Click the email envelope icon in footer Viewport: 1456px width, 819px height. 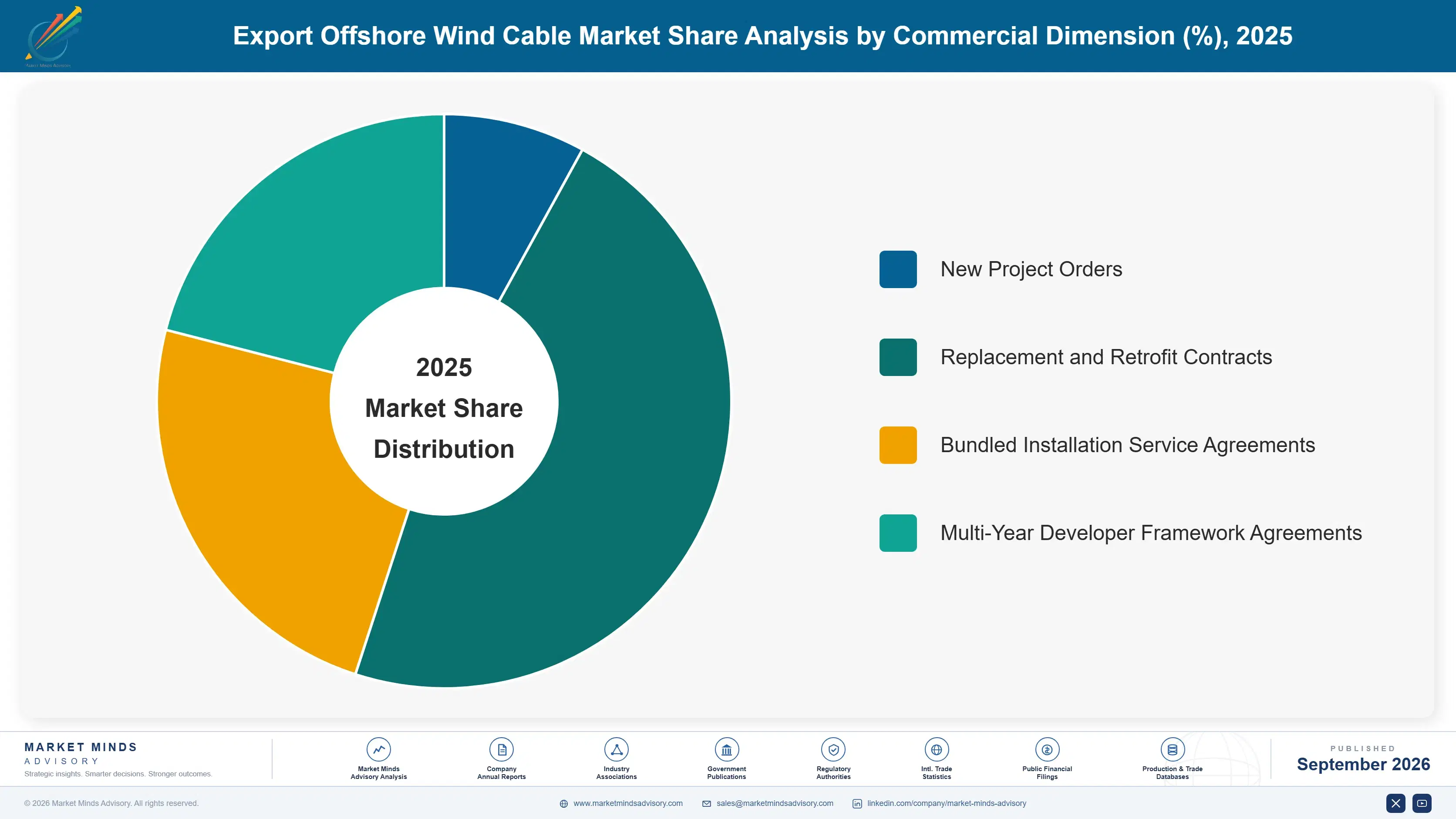point(707,804)
